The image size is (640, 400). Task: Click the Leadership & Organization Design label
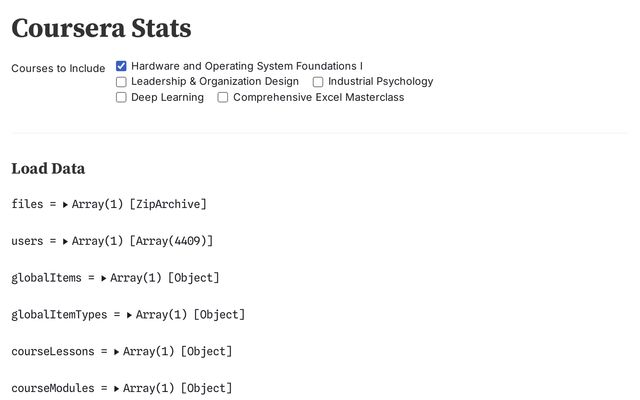pos(214,82)
